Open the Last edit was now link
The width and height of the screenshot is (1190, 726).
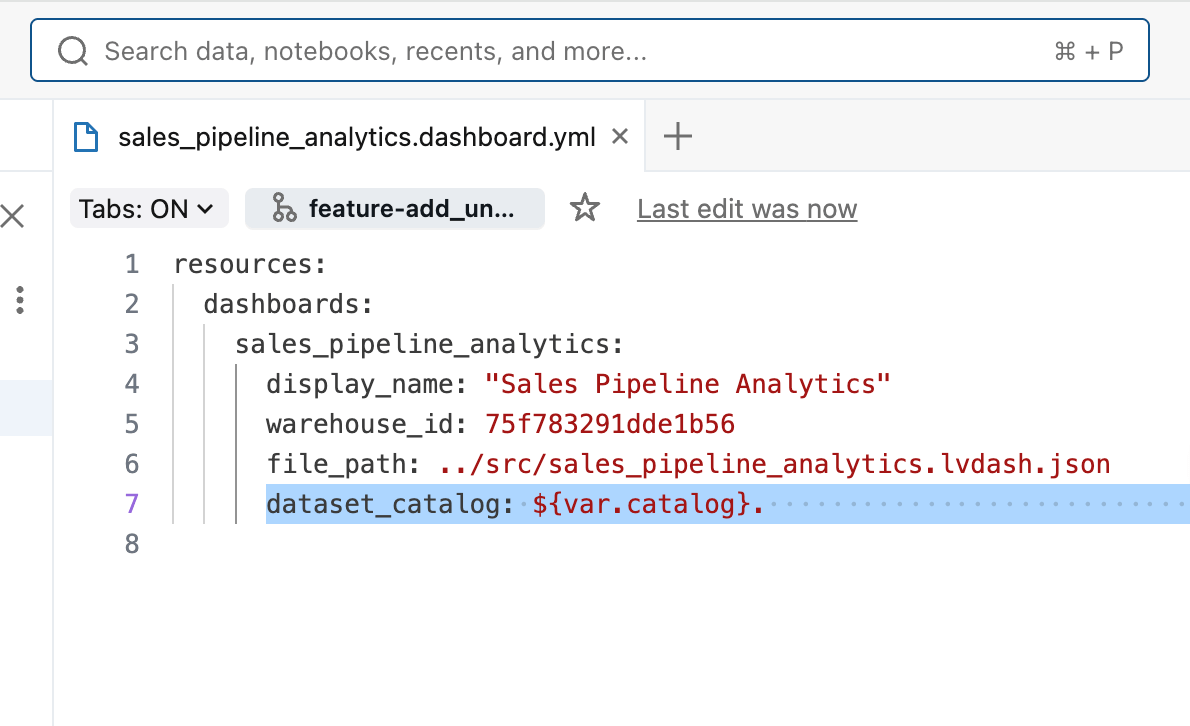point(747,209)
